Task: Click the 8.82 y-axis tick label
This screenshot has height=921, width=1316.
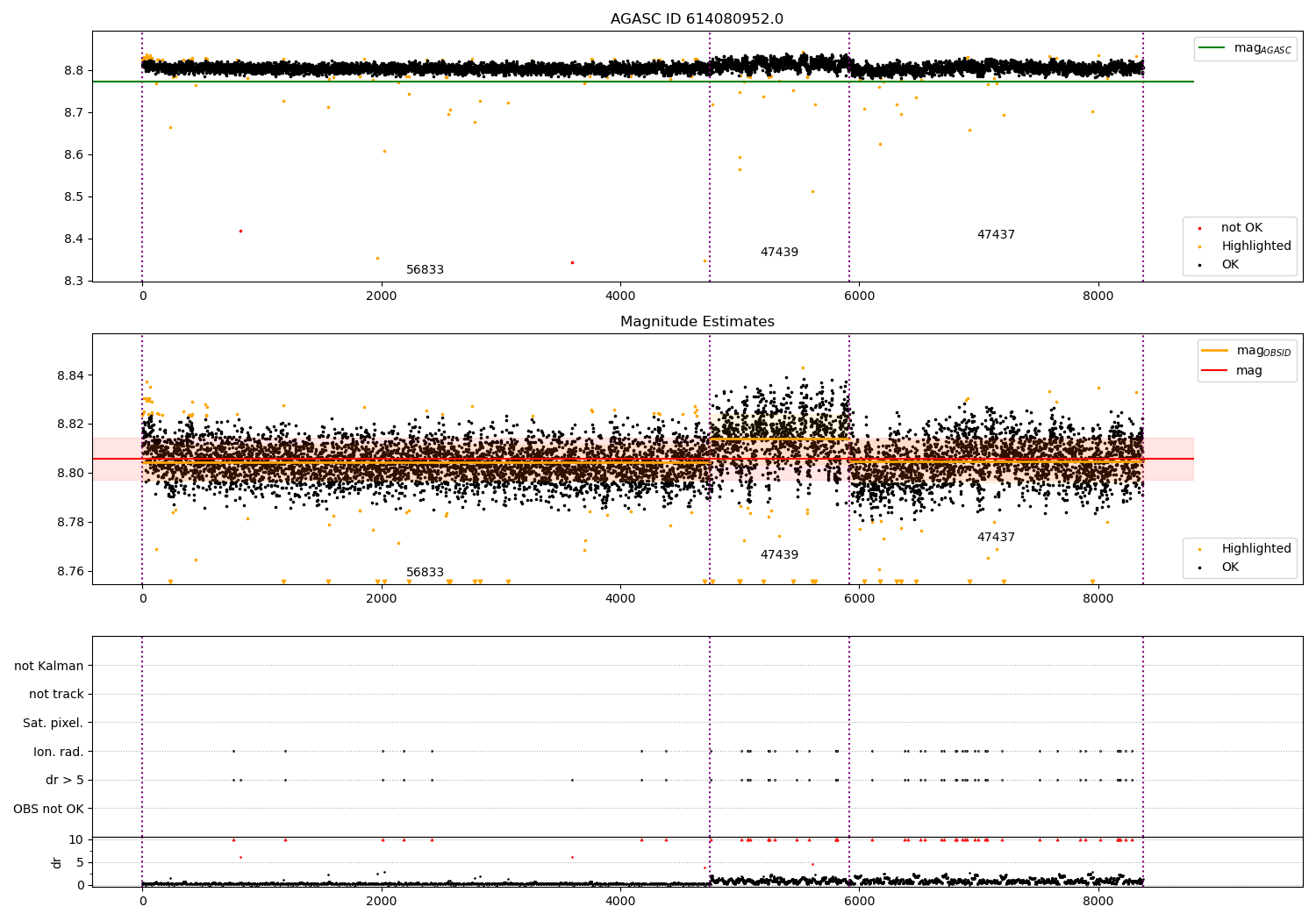Action: (x=70, y=425)
